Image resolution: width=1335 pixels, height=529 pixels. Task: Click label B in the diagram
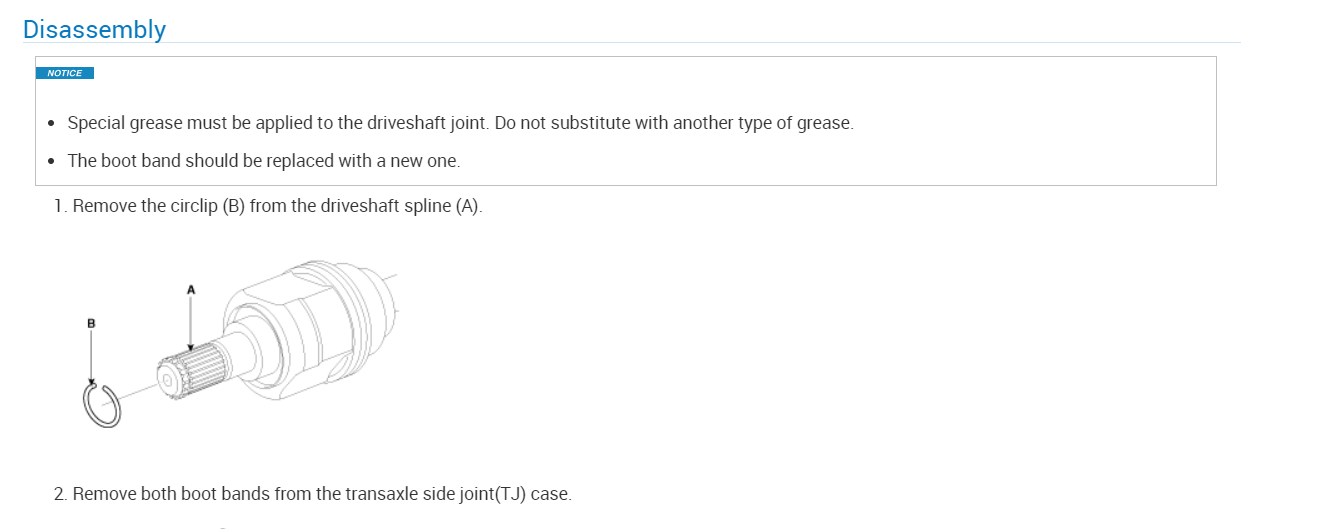tap(91, 323)
